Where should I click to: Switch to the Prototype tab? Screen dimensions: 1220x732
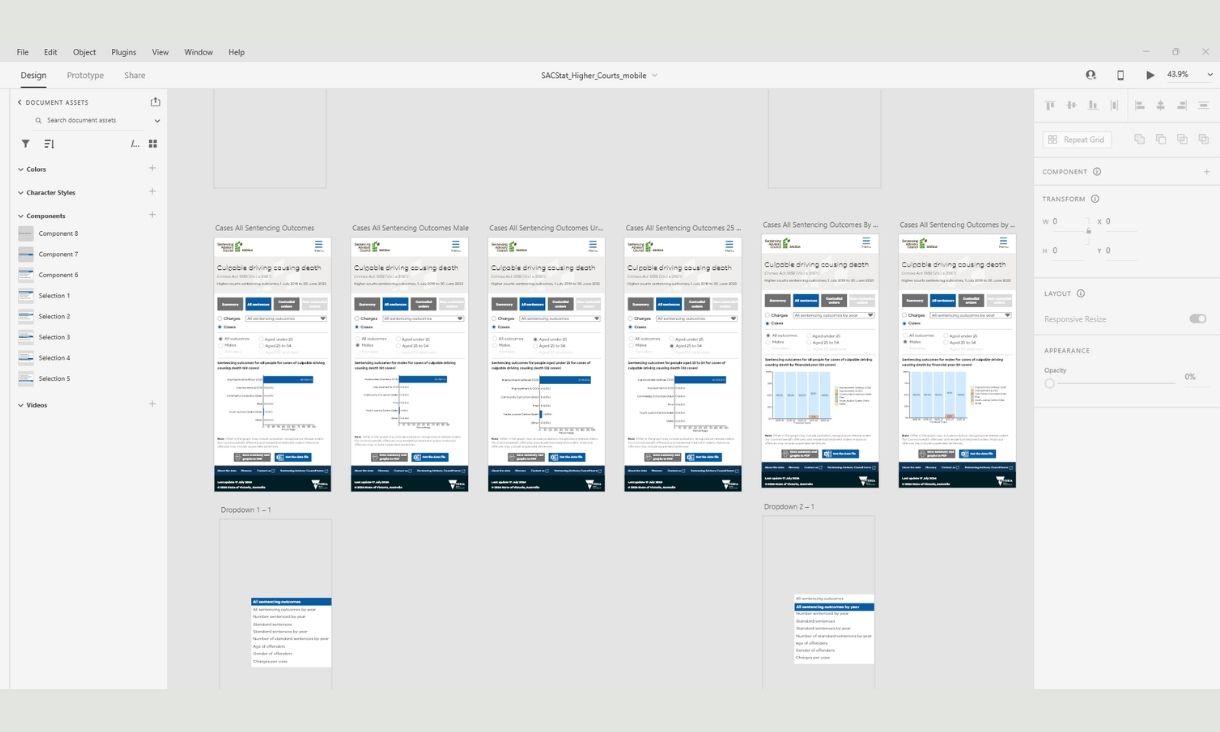(85, 75)
